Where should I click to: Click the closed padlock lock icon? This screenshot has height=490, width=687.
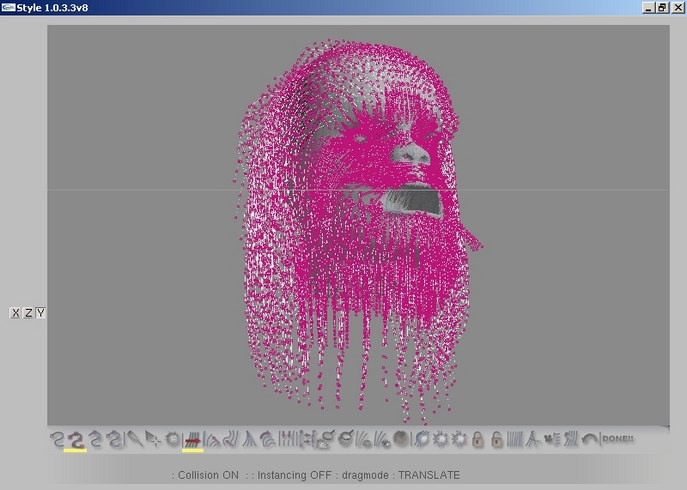[x=478, y=439]
